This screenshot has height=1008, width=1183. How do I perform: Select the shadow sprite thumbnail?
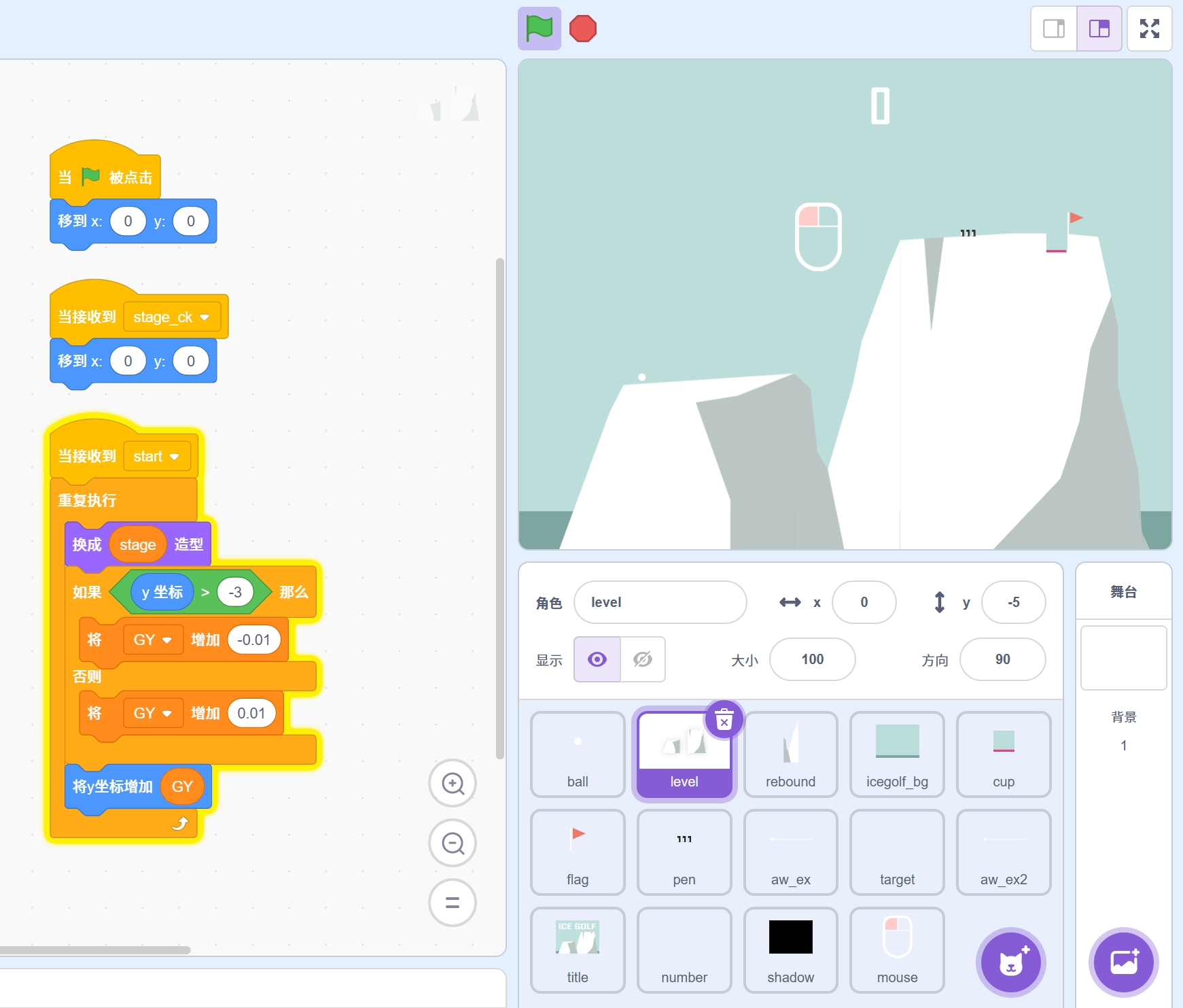790,950
